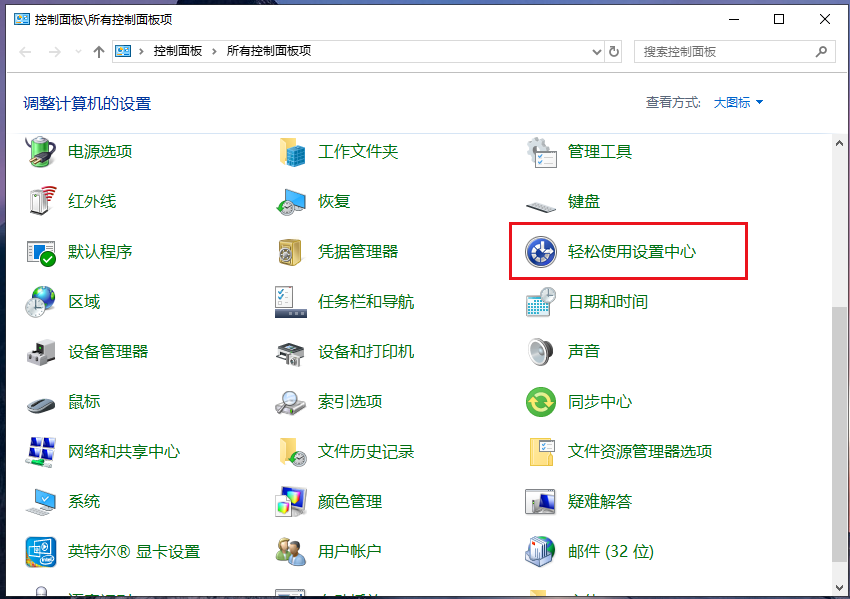Open the 用户帐户 people icon
Screen dimensions: 850x599
pyautogui.click(x=291, y=552)
